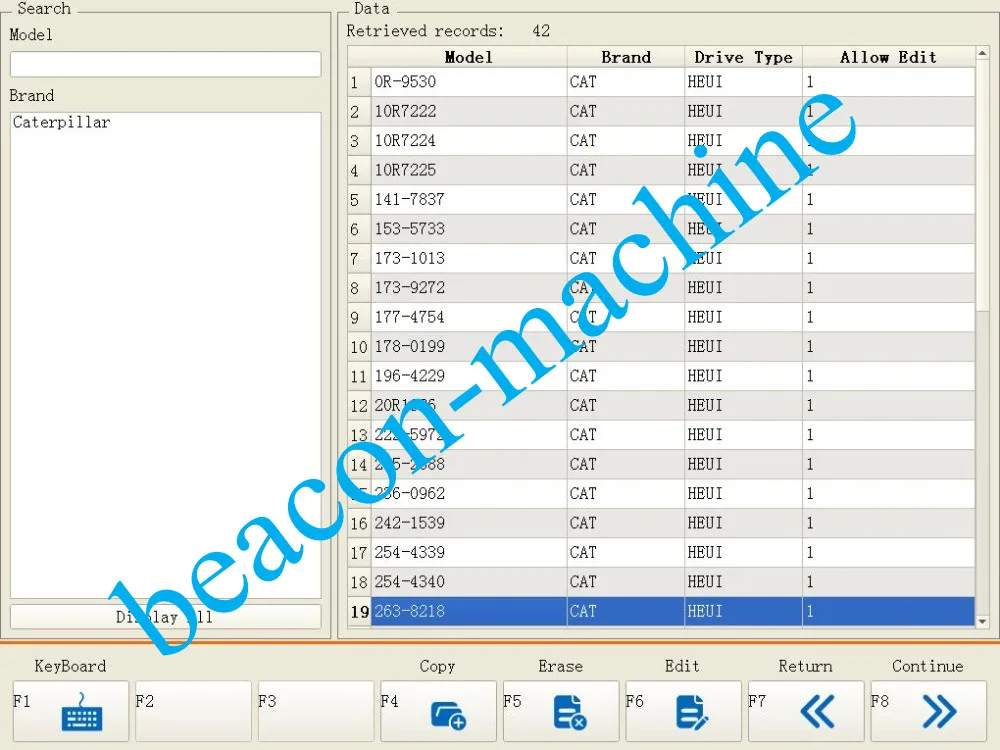Click HEUI cell in selected row 263-8218
Screen dimensions: 1000x750
(744, 611)
